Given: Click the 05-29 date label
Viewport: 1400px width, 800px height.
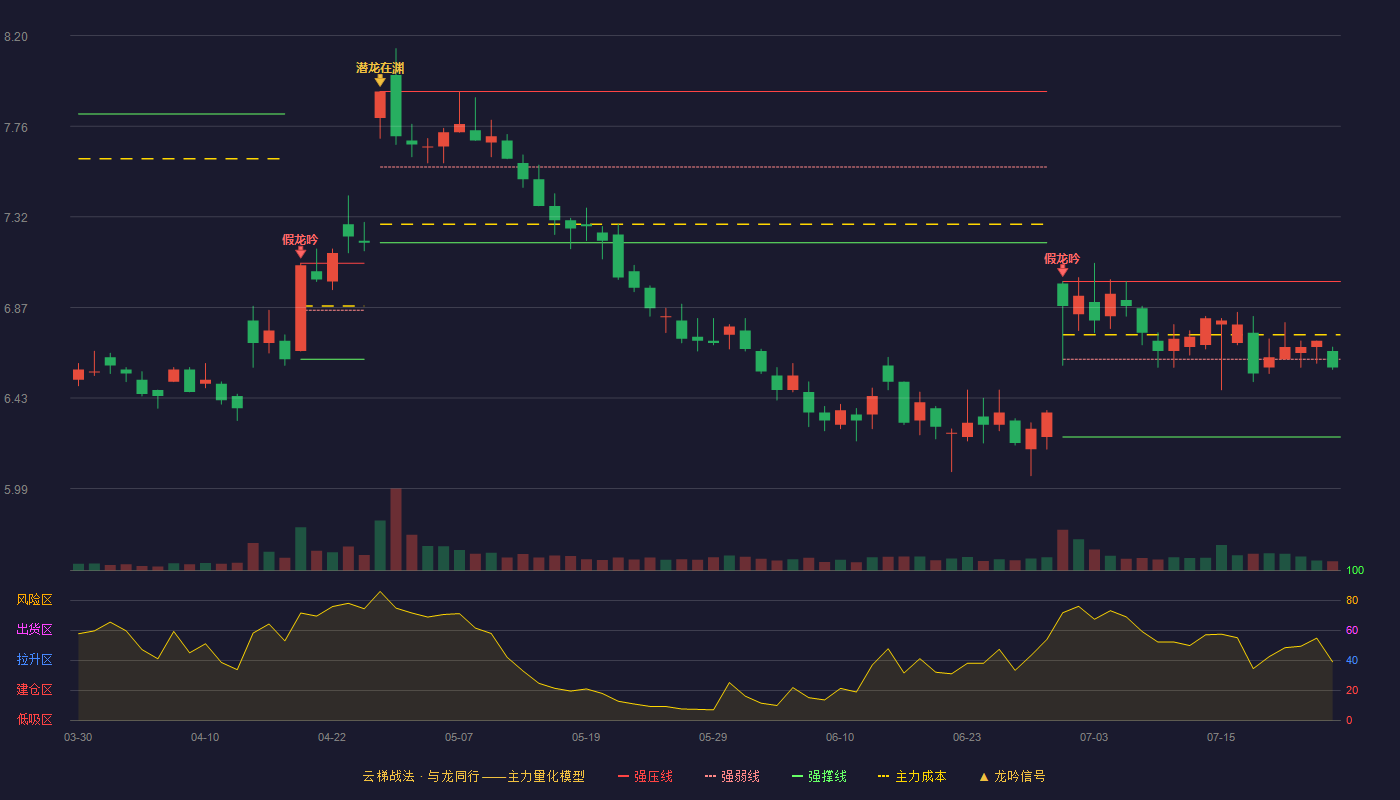Looking at the screenshot, I should (x=713, y=737).
